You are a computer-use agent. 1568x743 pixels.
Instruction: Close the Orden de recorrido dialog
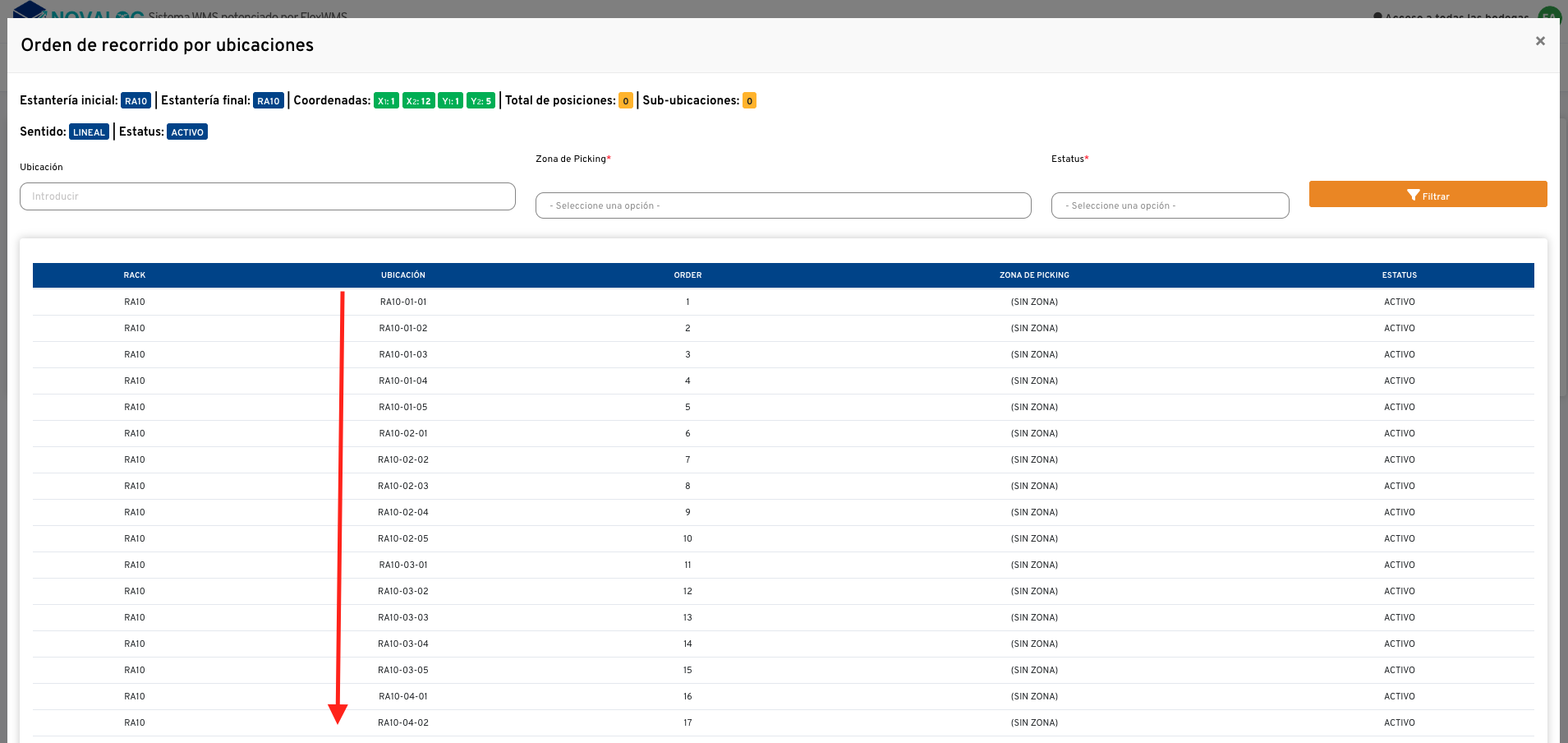tap(1540, 41)
